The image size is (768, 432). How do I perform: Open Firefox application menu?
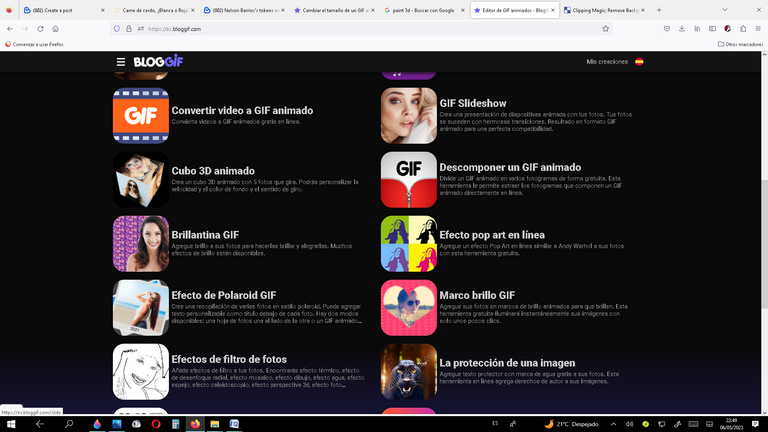758,29
